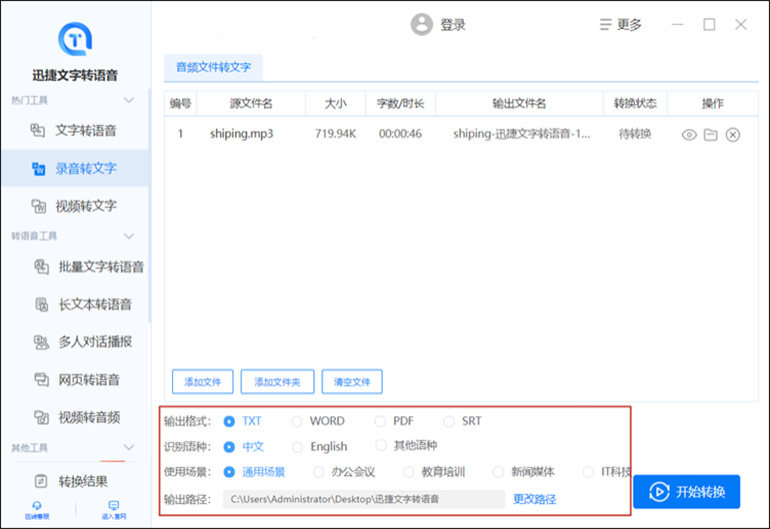Screen dimensions: 770x529
Task: Select TXT output format
Action: click(x=229, y=421)
